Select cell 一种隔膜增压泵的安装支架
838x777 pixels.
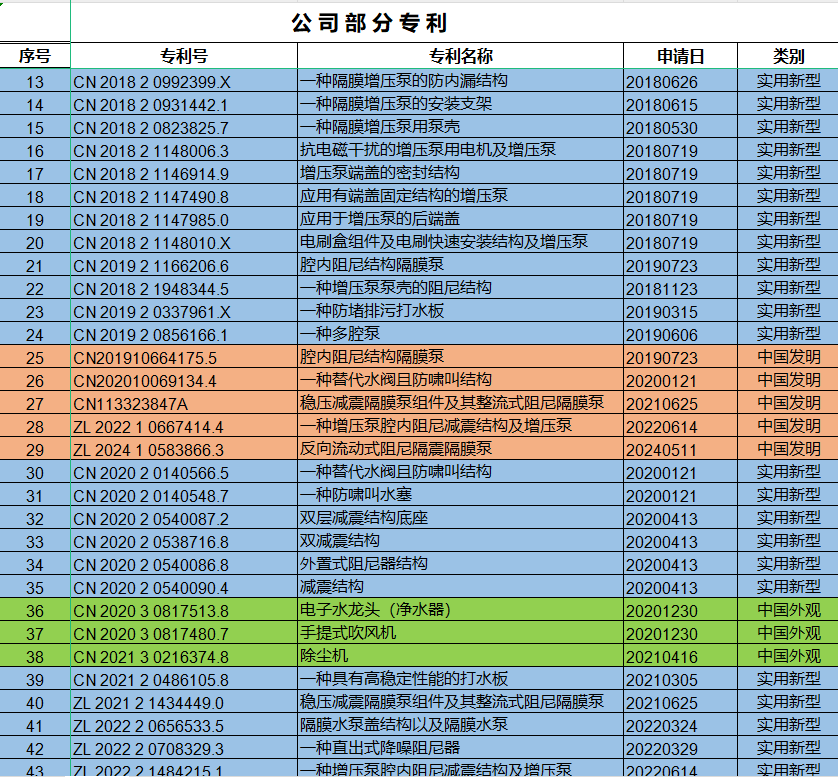(460, 104)
